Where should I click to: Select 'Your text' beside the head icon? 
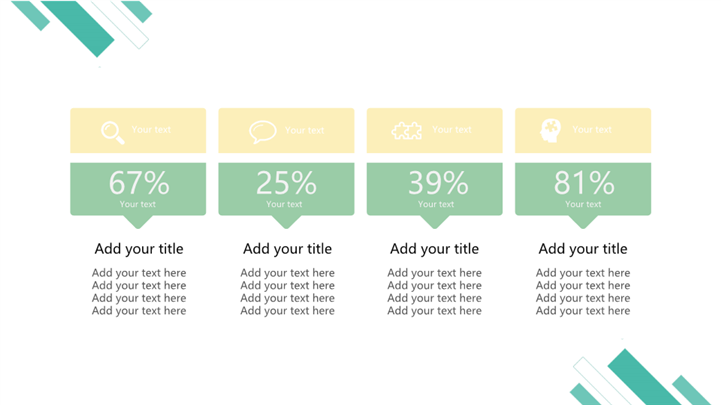[592, 130]
